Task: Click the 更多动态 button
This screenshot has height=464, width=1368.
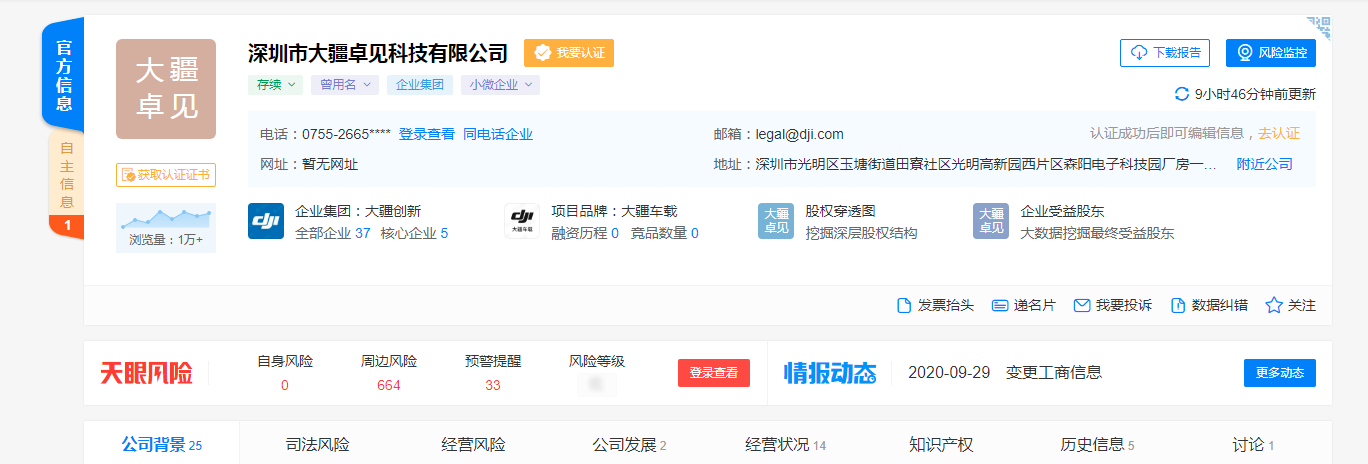Action: click(1280, 373)
